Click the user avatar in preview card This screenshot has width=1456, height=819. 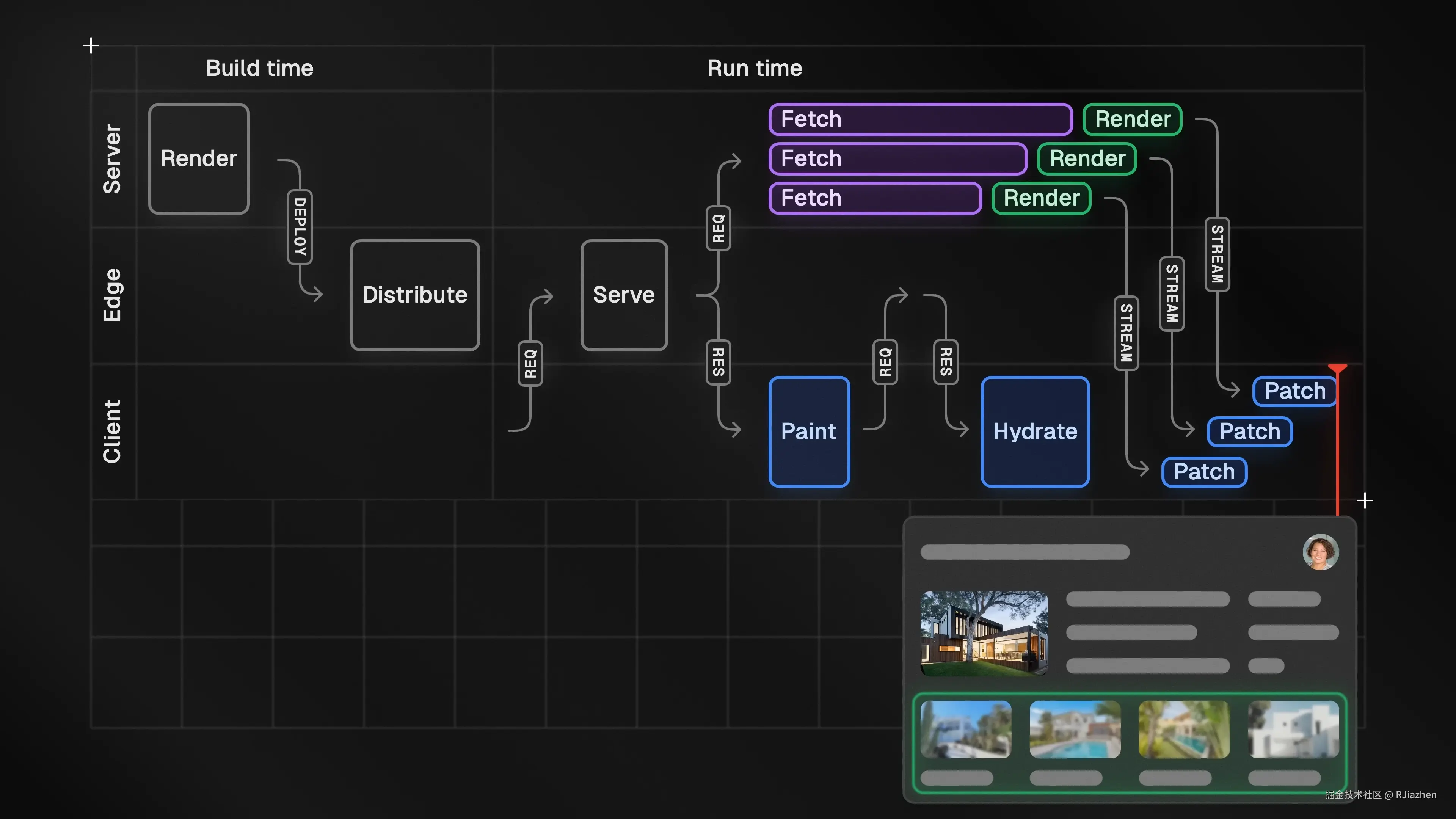1320,552
